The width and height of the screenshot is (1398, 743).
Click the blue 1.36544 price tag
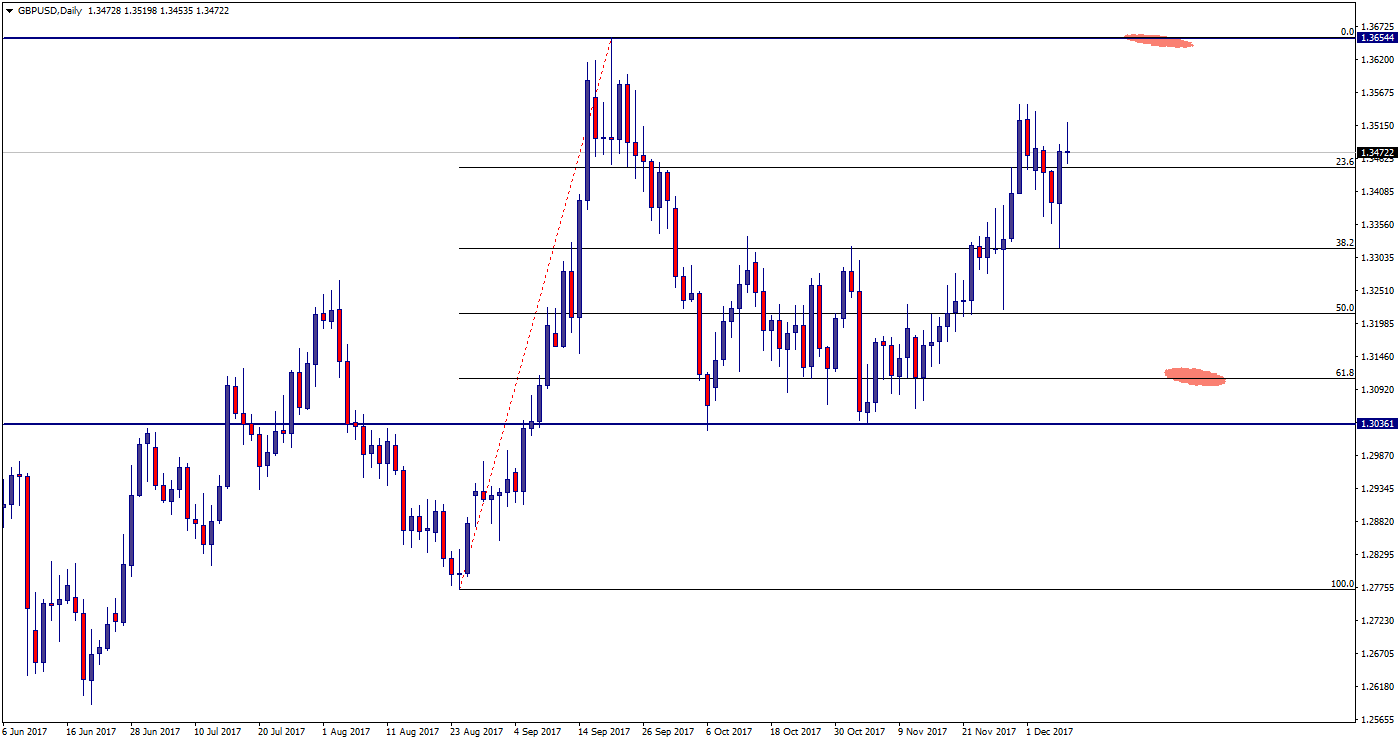click(x=1376, y=38)
